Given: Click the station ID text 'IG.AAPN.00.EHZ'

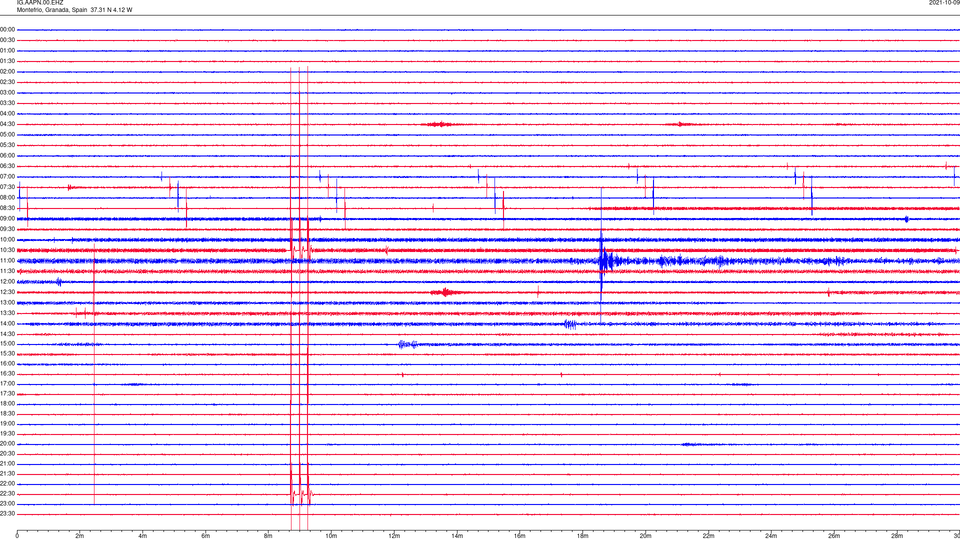Looking at the screenshot, I should [x=40, y=3].
